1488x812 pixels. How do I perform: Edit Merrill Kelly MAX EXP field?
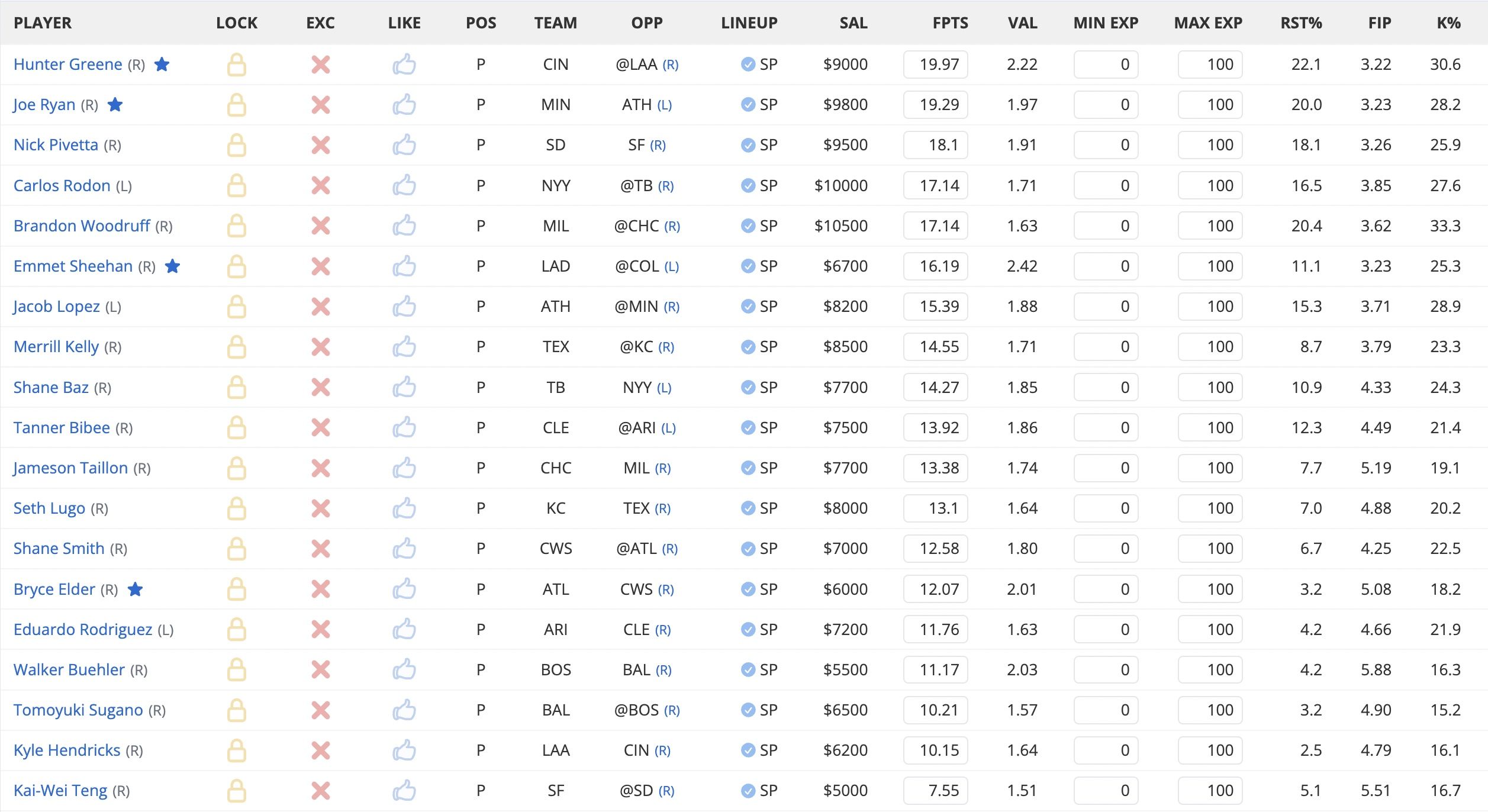pos(1210,347)
